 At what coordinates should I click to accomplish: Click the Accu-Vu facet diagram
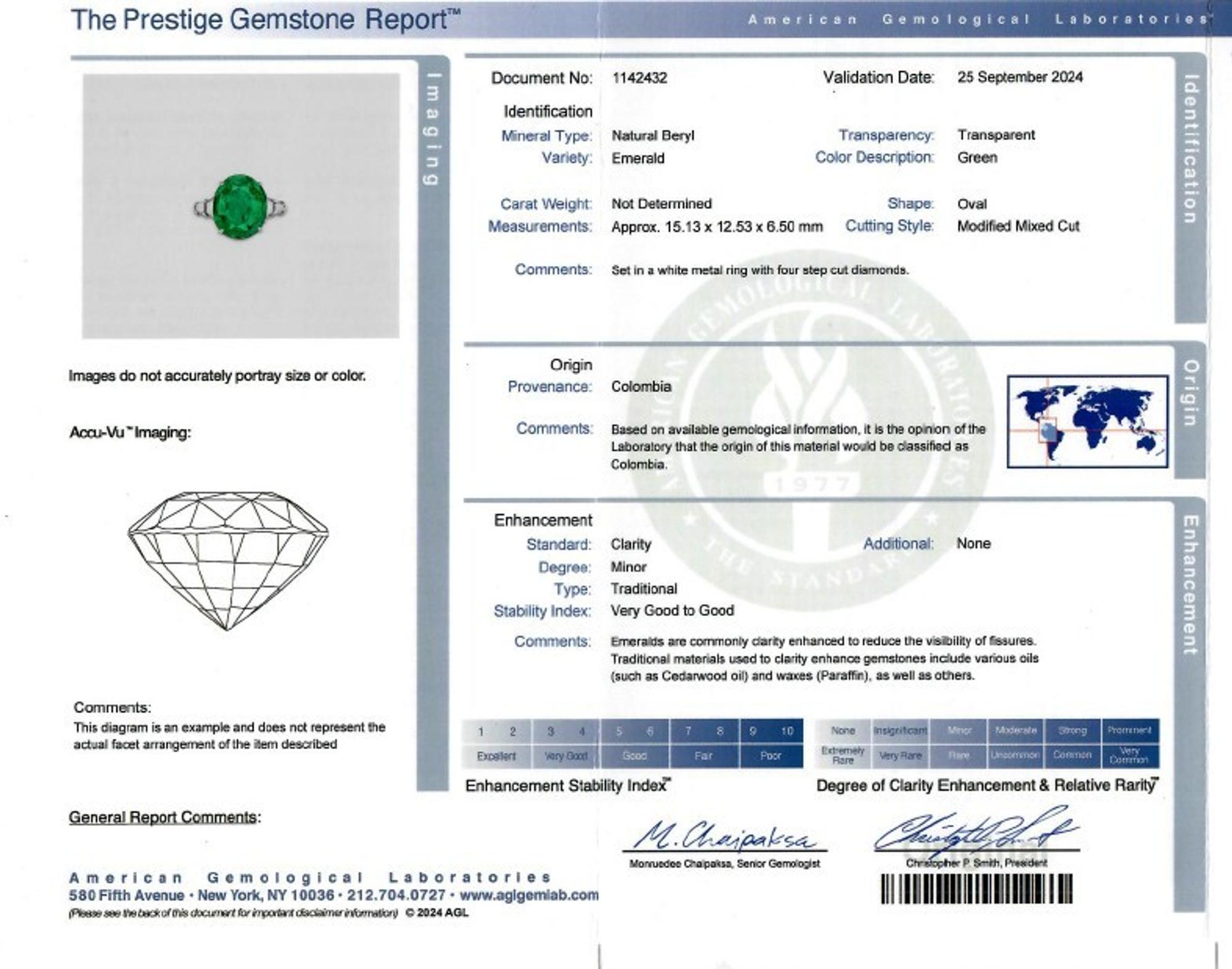(x=228, y=560)
